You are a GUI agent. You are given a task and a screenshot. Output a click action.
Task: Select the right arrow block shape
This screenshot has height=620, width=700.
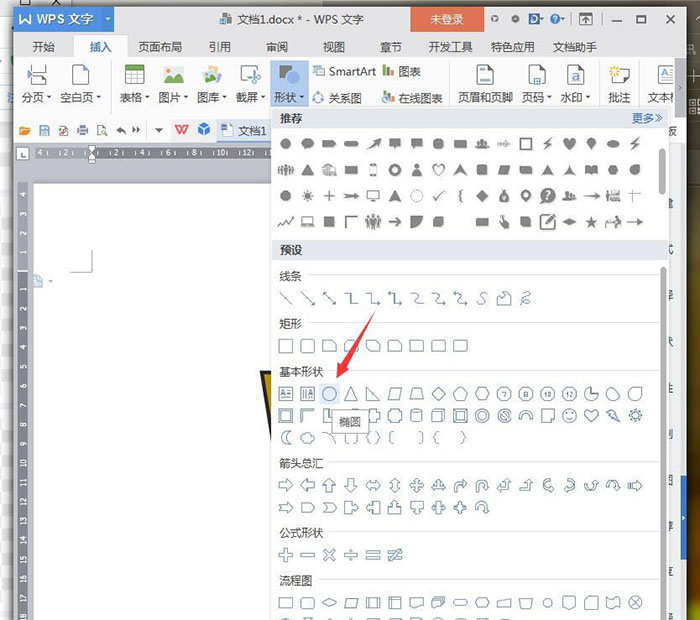coord(286,485)
